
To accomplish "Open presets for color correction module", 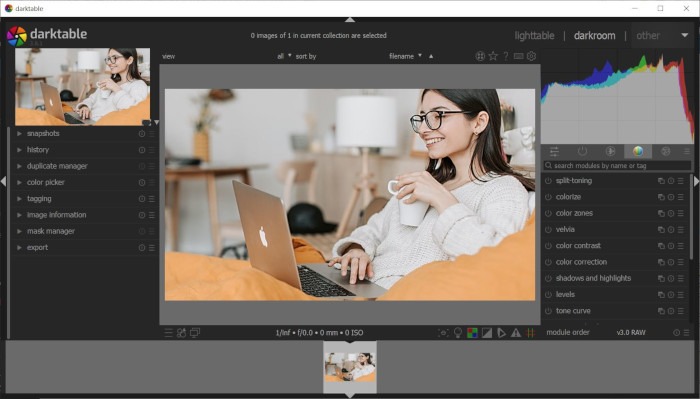I will pos(681,262).
